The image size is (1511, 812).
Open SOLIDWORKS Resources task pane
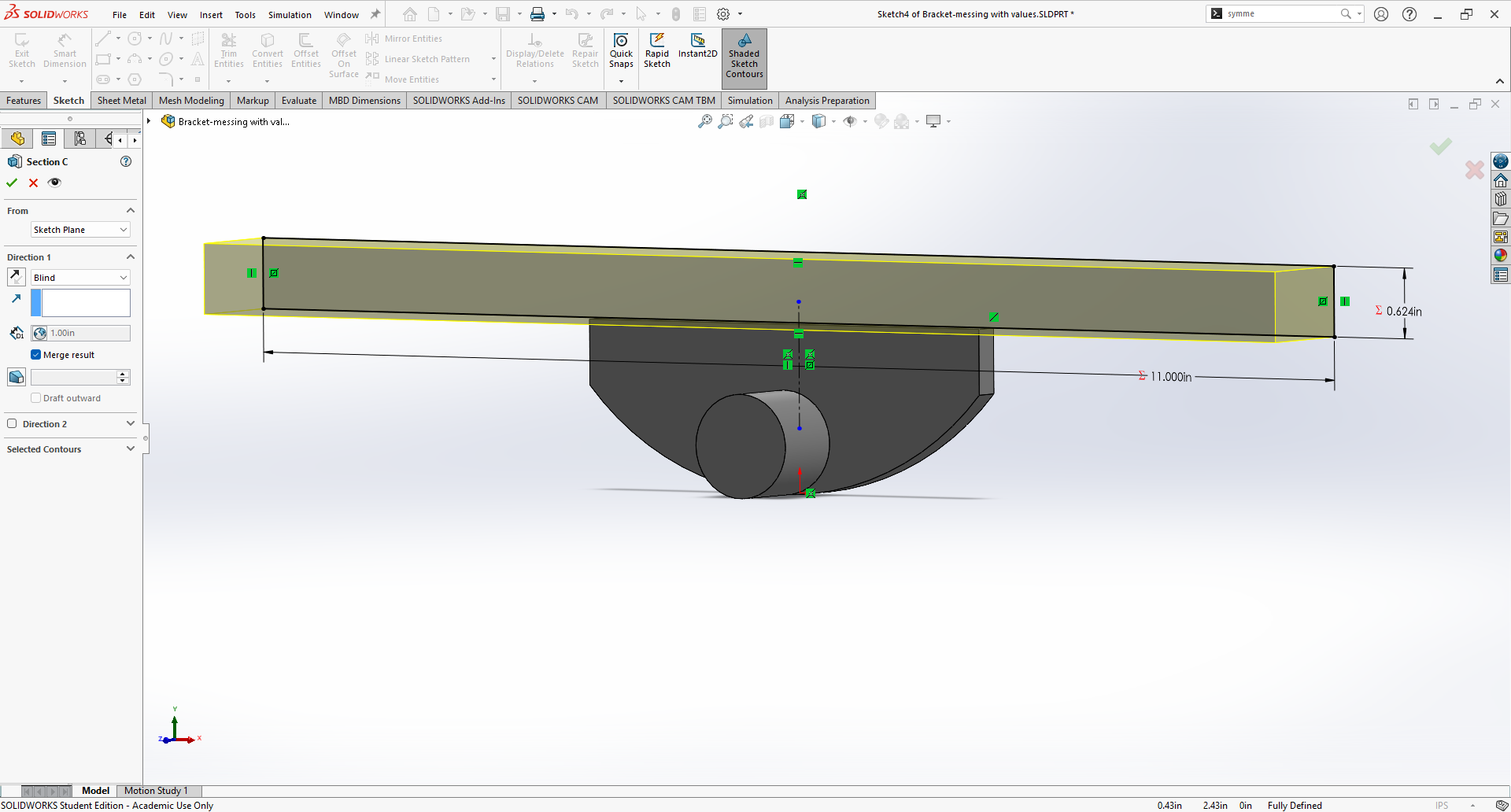(1501, 180)
